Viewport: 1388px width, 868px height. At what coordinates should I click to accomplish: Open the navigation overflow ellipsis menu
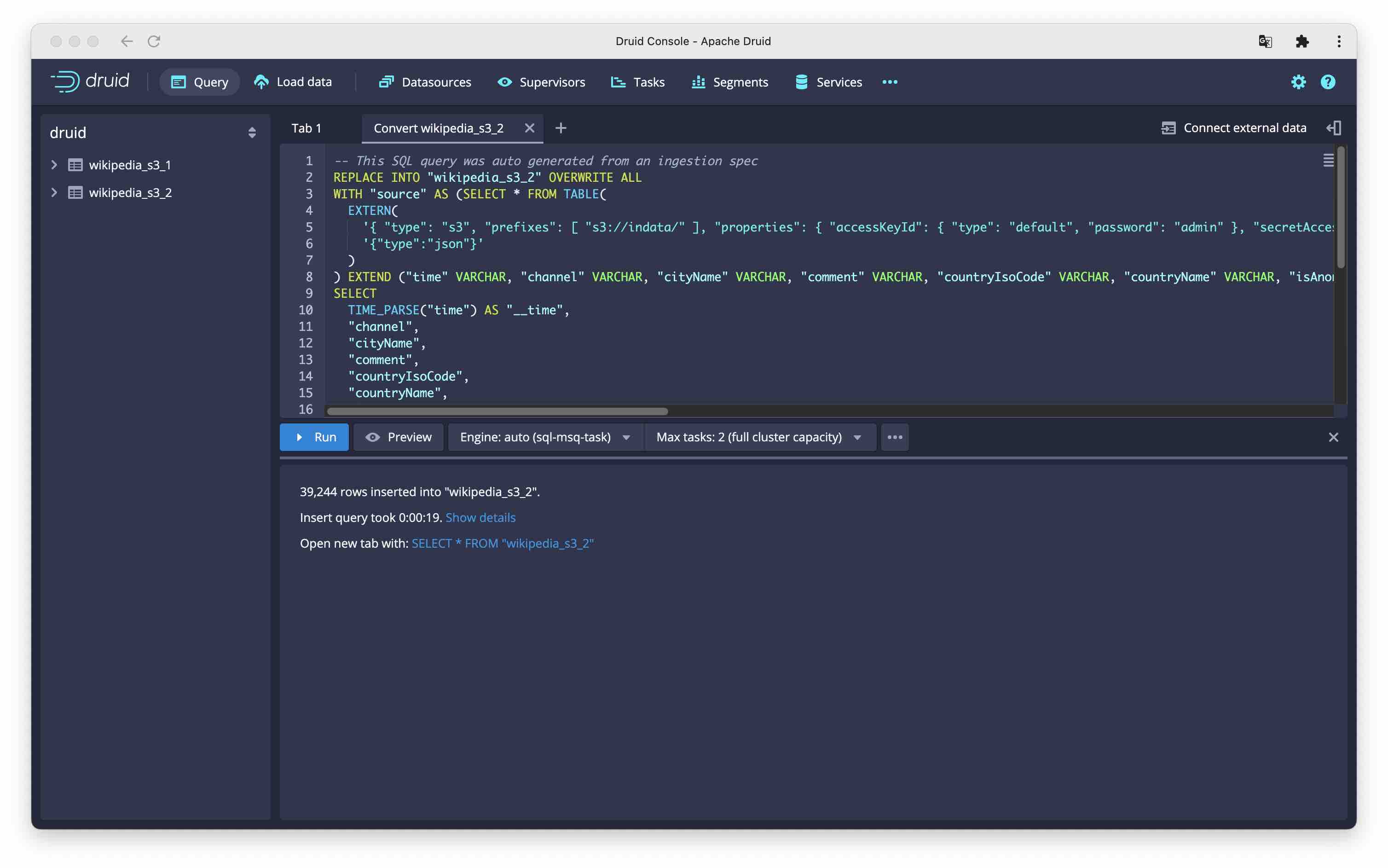(x=889, y=82)
